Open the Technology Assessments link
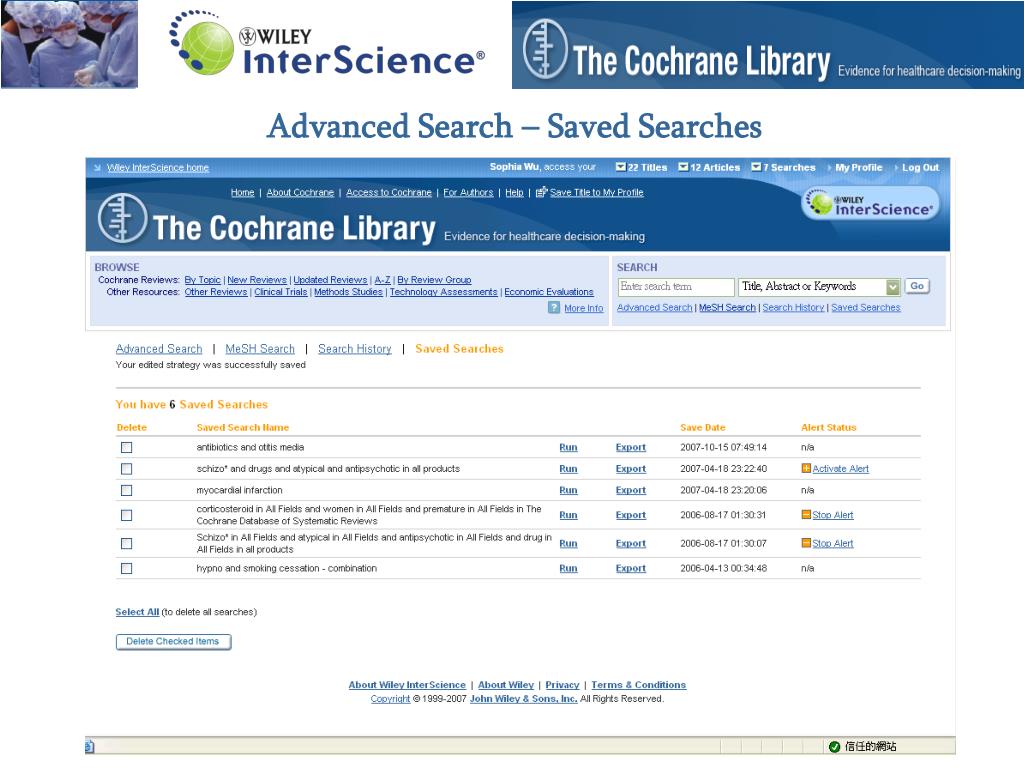This screenshot has height=768, width=1024. [x=443, y=292]
